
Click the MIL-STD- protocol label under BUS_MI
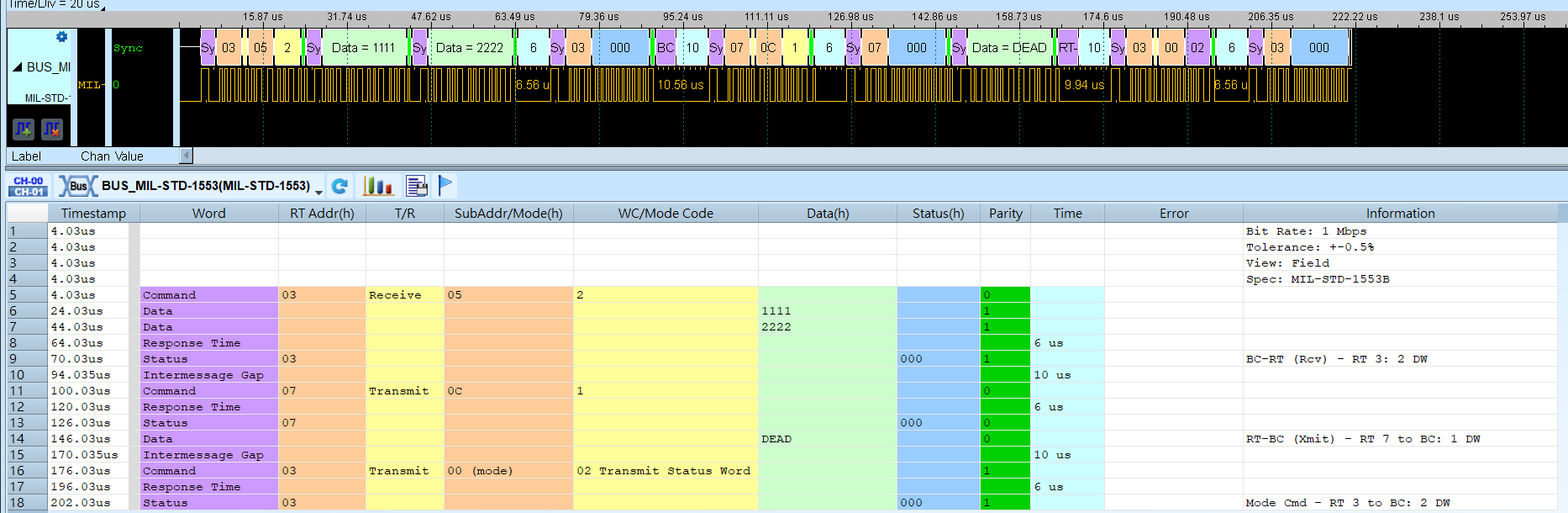tap(47, 98)
